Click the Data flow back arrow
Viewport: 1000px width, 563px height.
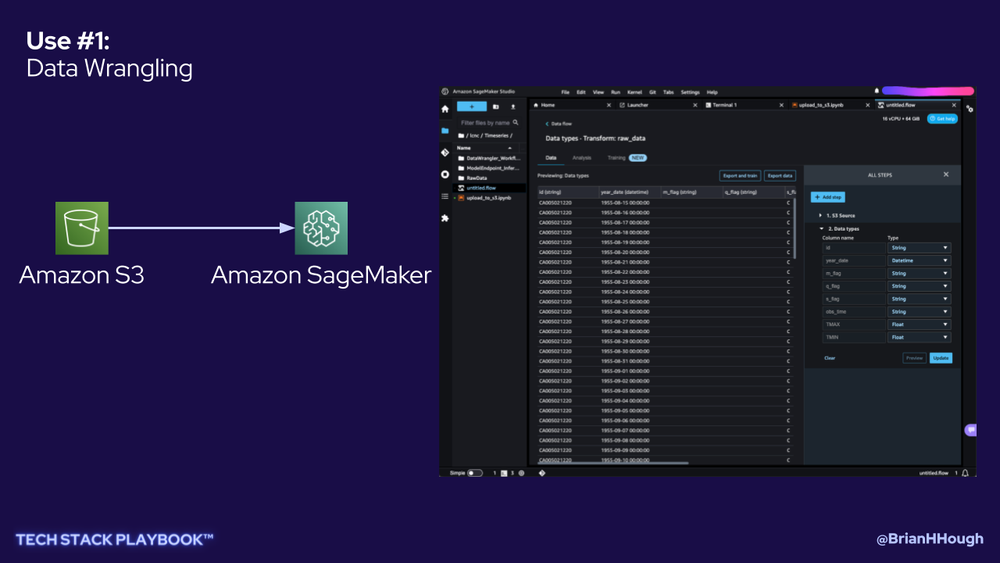click(x=547, y=124)
